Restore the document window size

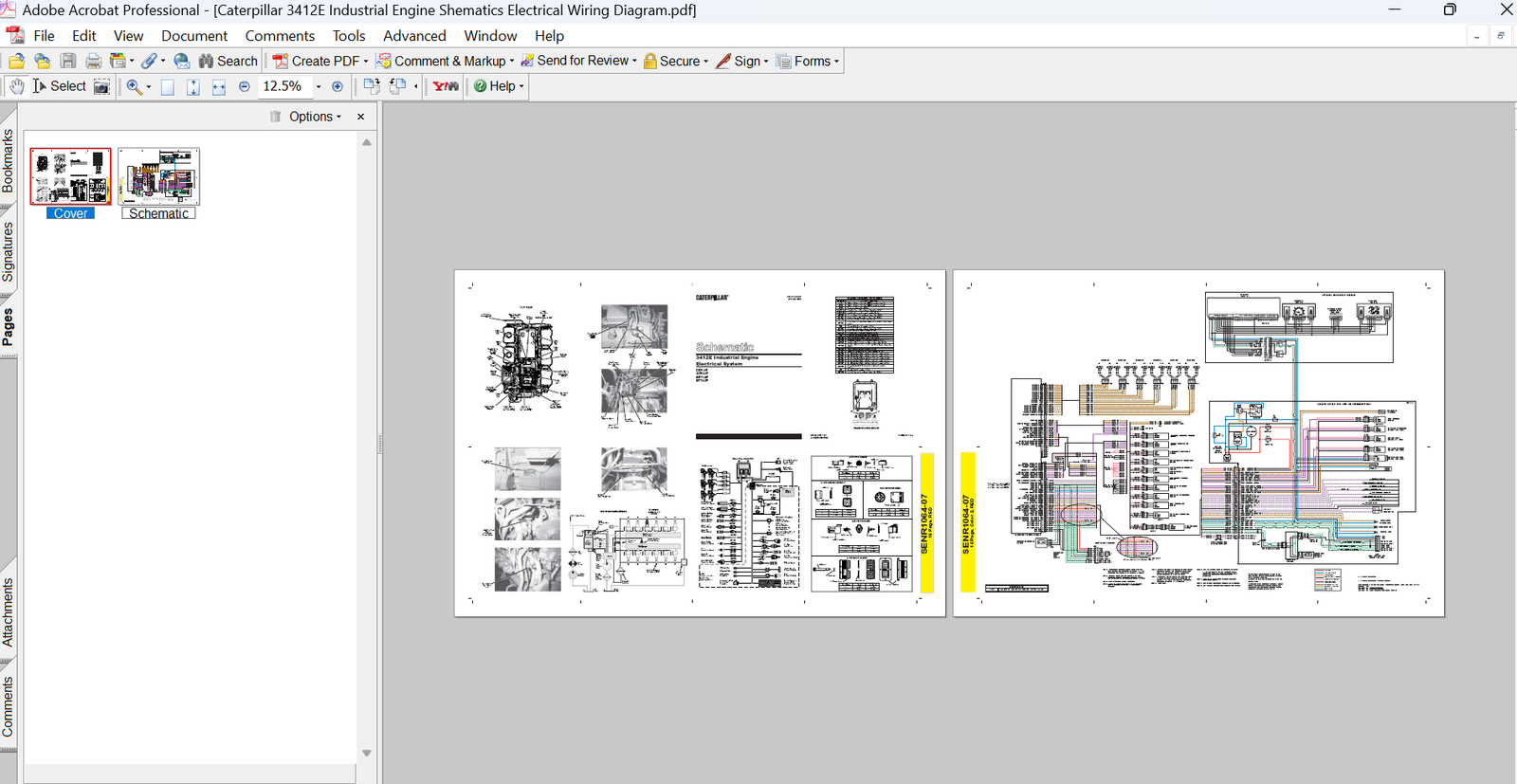1500,36
